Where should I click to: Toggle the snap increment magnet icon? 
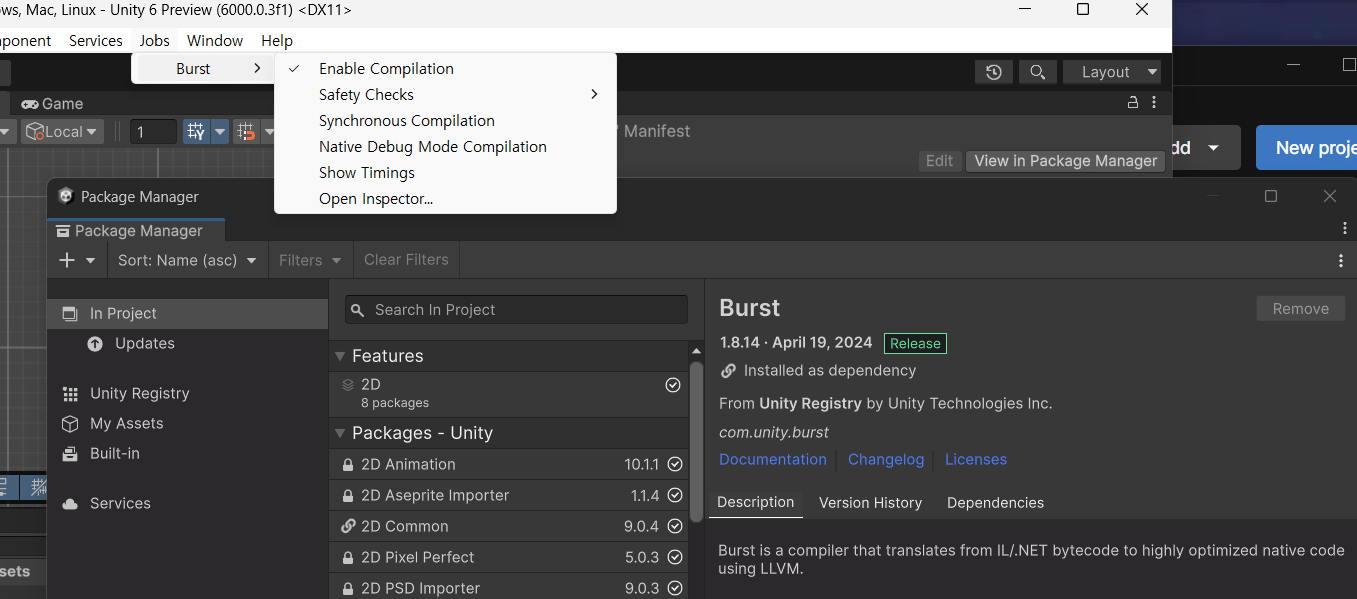(x=246, y=131)
